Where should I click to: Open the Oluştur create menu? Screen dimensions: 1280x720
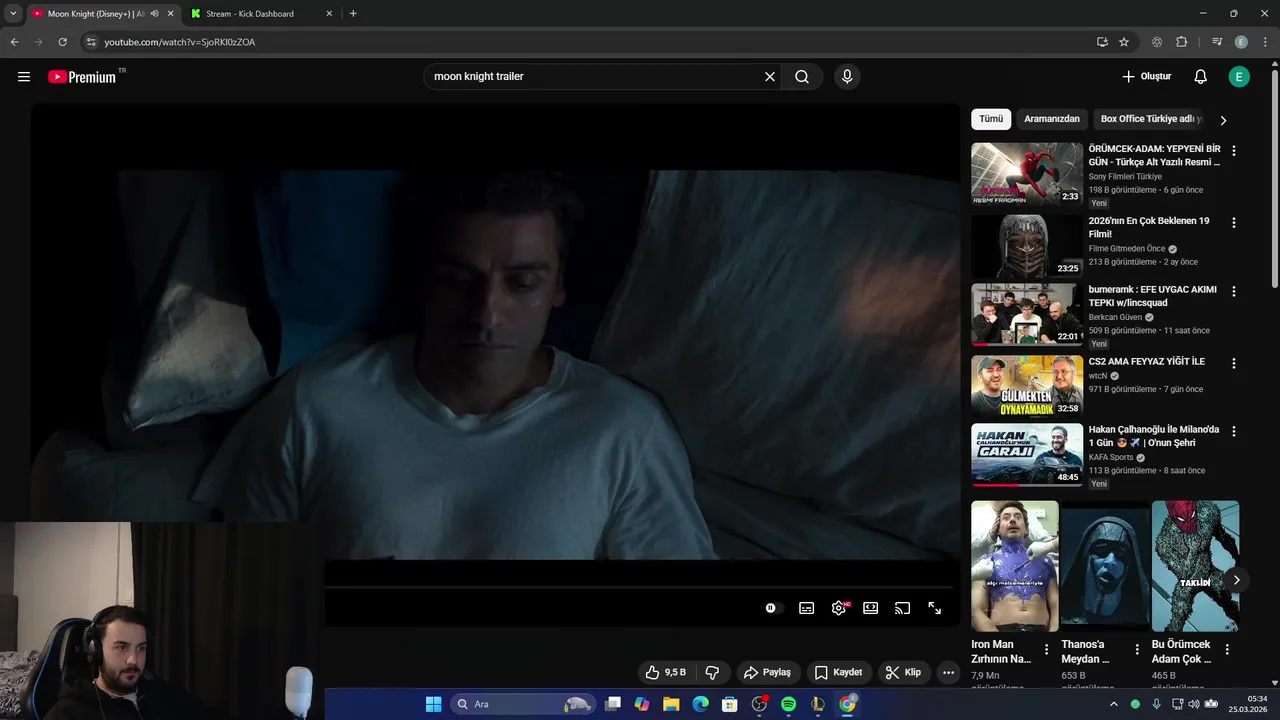(1146, 77)
